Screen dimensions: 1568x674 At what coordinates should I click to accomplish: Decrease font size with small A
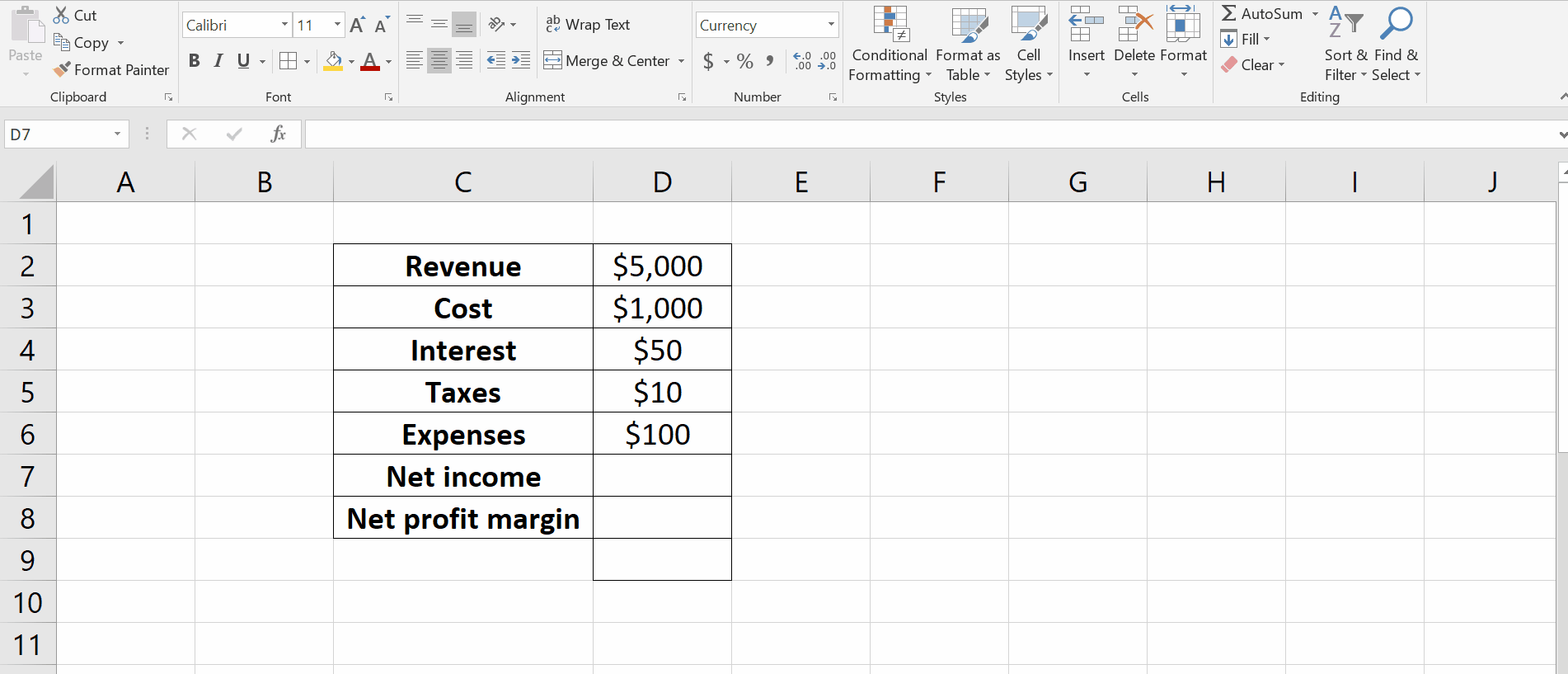(x=382, y=25)
